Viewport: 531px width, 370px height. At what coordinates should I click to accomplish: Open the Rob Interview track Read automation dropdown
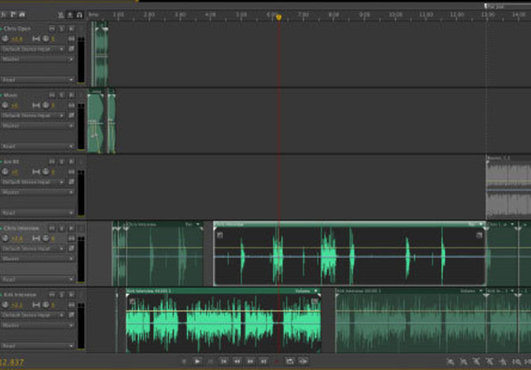tap(37, 346)
